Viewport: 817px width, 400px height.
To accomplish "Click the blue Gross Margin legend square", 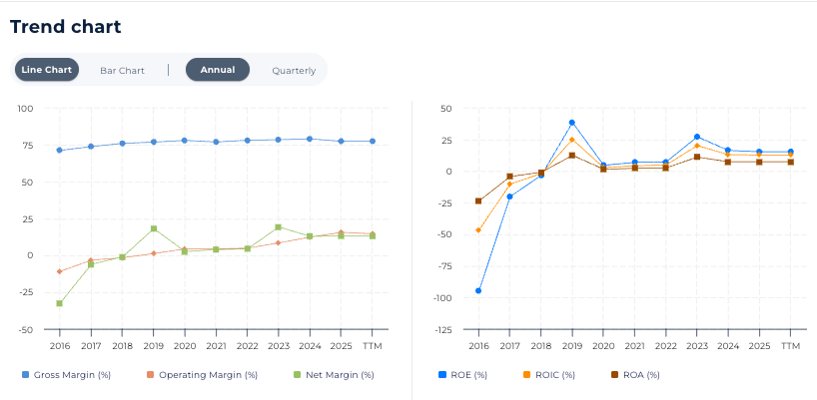I will click(x=26, y=375).
